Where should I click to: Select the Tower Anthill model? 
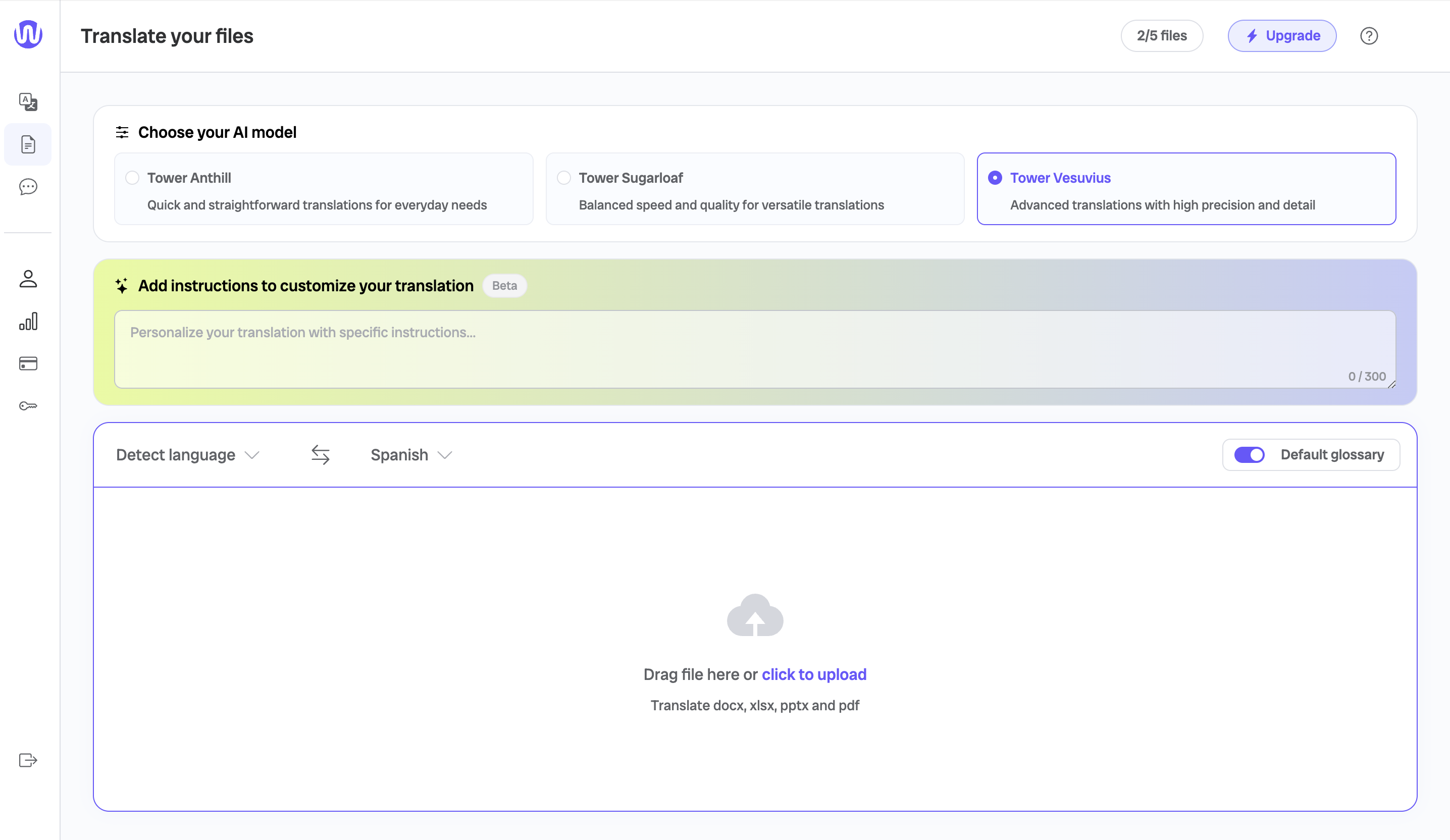132,178
